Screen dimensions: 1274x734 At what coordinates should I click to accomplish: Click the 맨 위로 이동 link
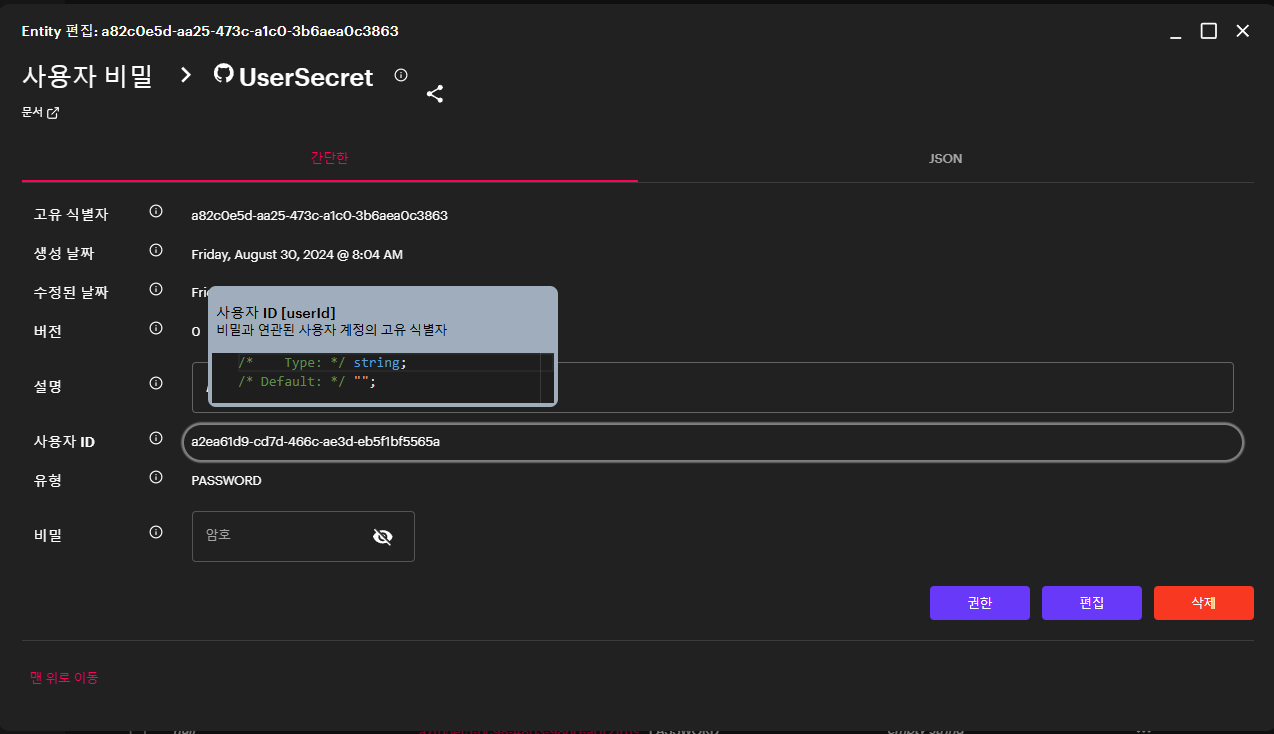[x=64, y=678]
